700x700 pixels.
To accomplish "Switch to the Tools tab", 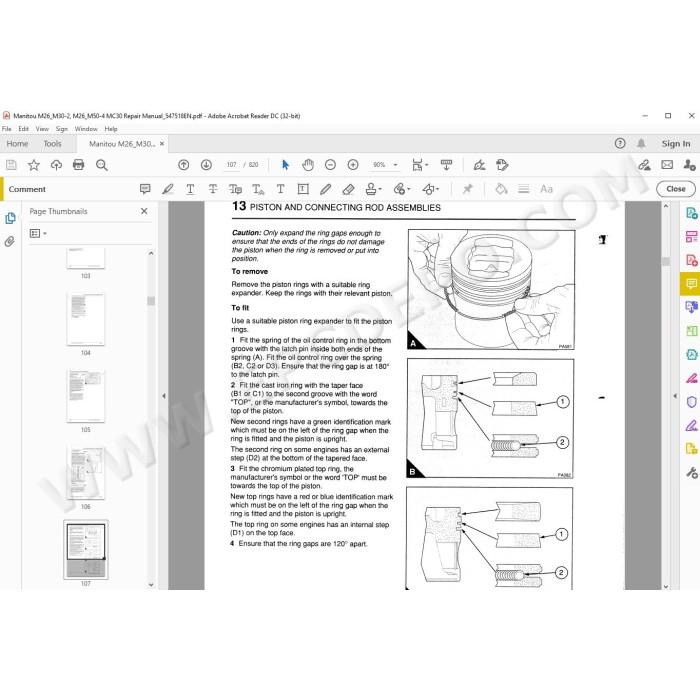I will [52, 144].
